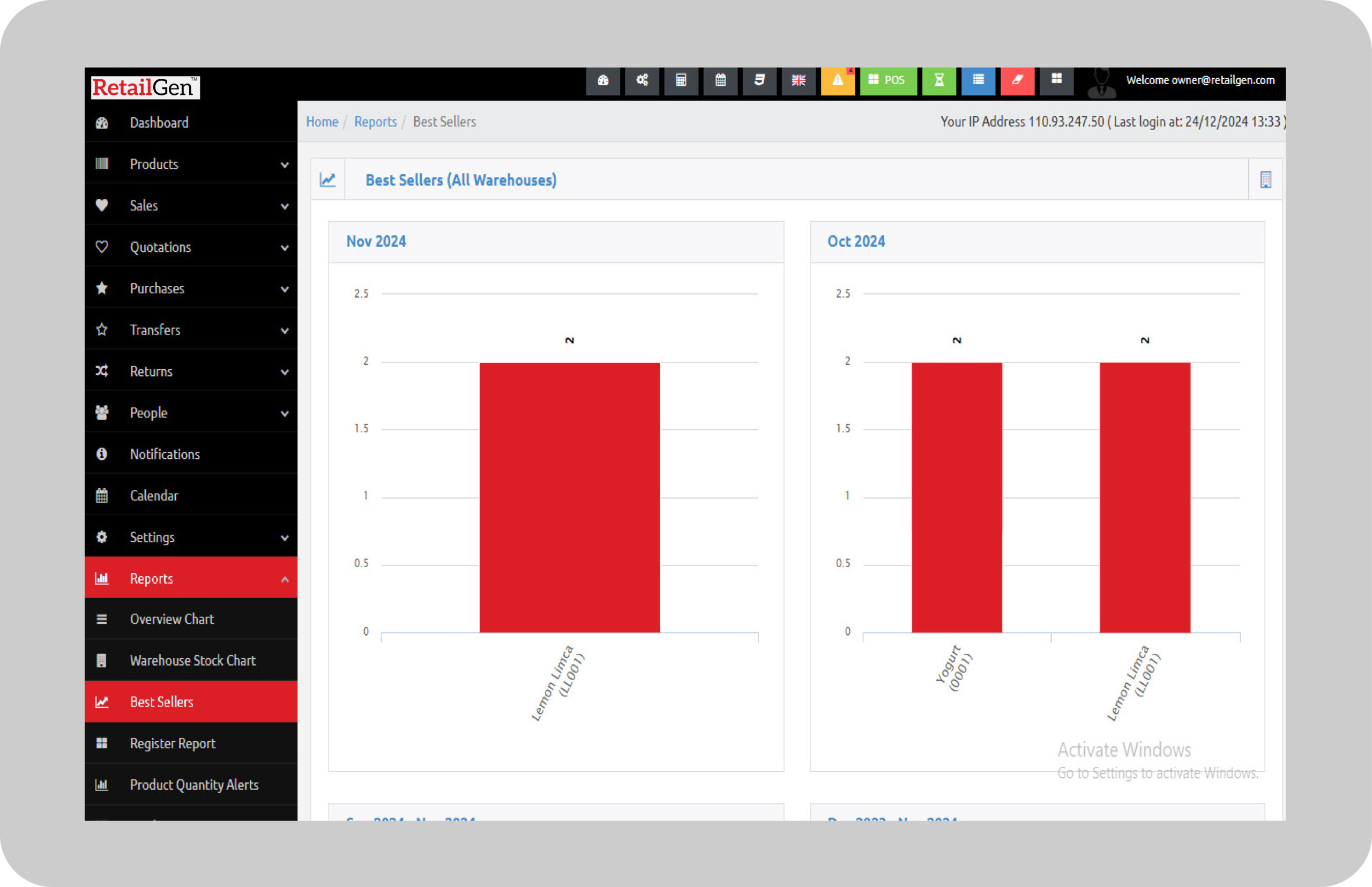Open Warehouse Stock Chart report

click(192, 661)
